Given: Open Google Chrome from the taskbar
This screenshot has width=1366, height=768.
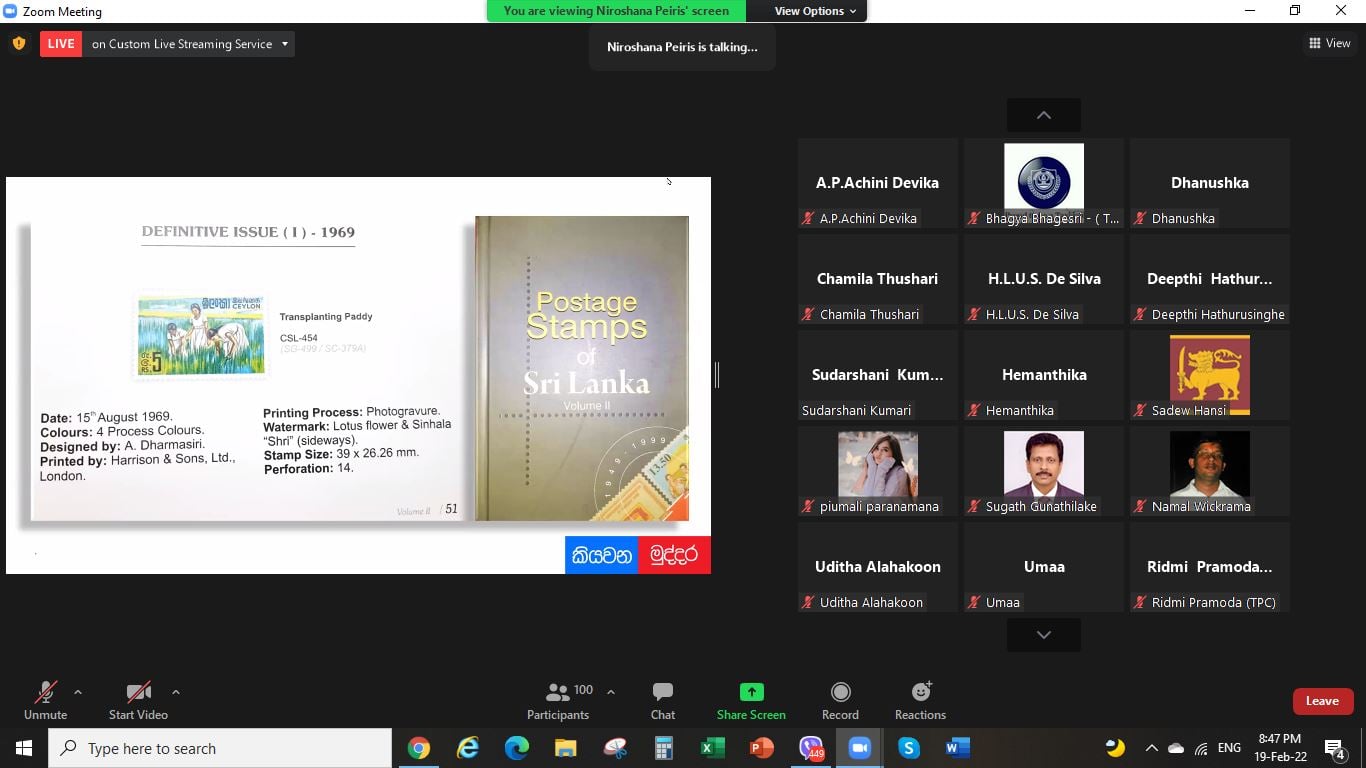Looking at the screenshot, I should pyautogui.click(x=418, y=748).
